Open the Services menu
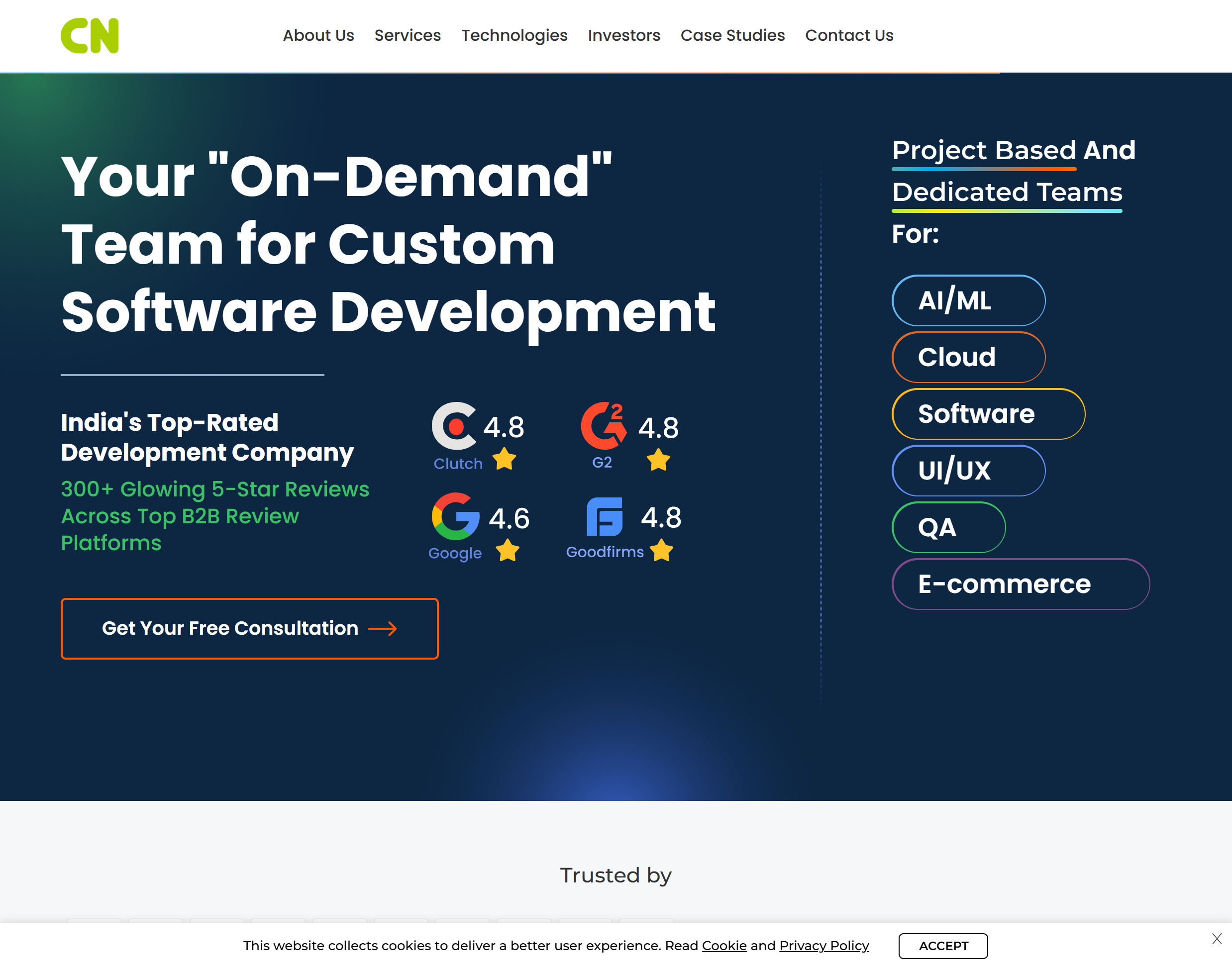1232x969 pixels. coord(408,36)
